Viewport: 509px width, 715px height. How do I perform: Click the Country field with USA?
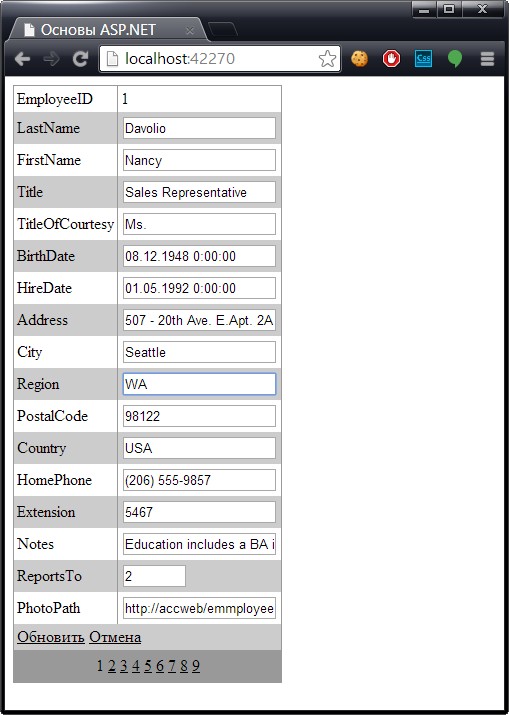pyautogui.click(x=199, y=448)
